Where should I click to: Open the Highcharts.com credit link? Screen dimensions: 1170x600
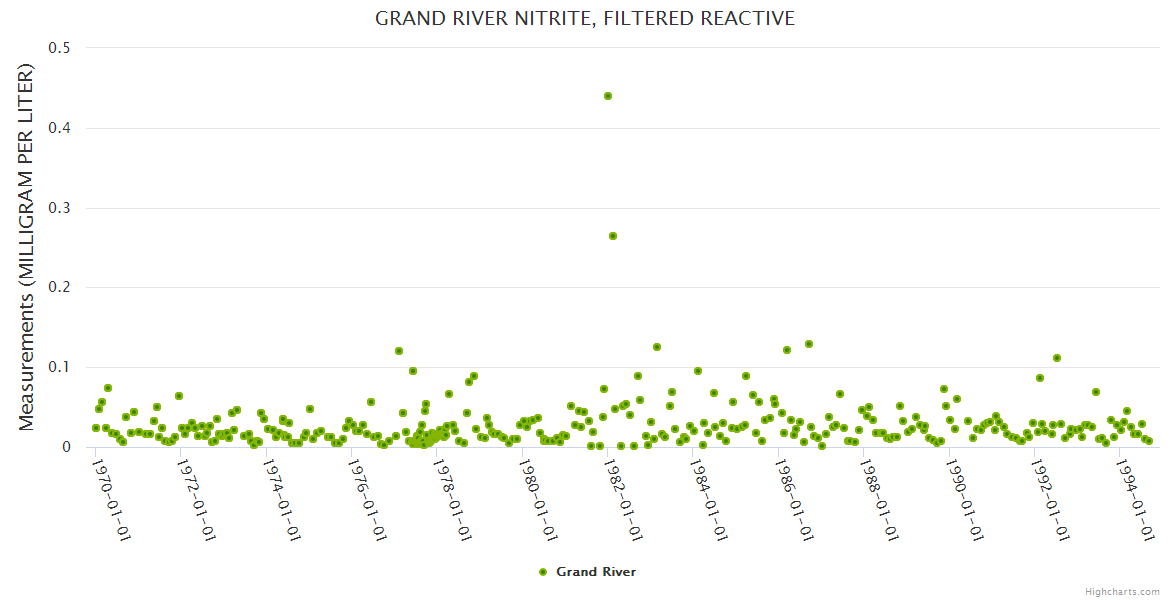pos(1122,591)
